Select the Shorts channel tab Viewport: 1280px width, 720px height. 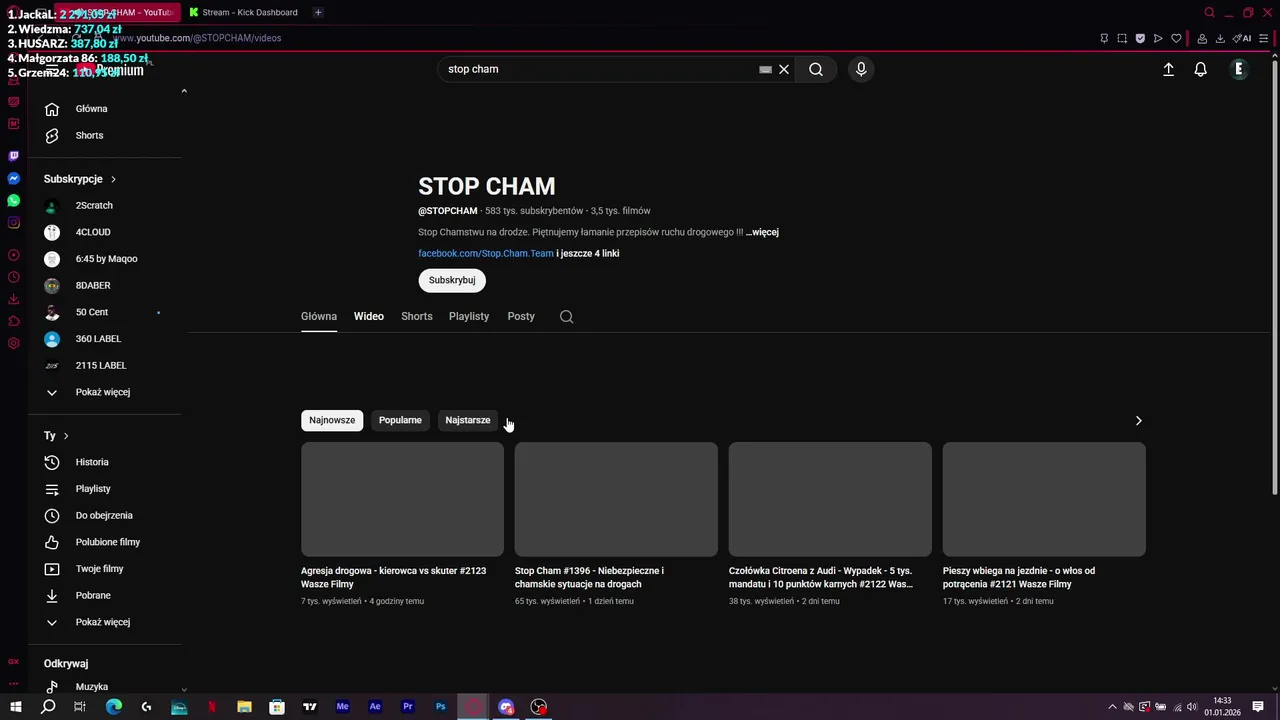click(x=417, y=316)
